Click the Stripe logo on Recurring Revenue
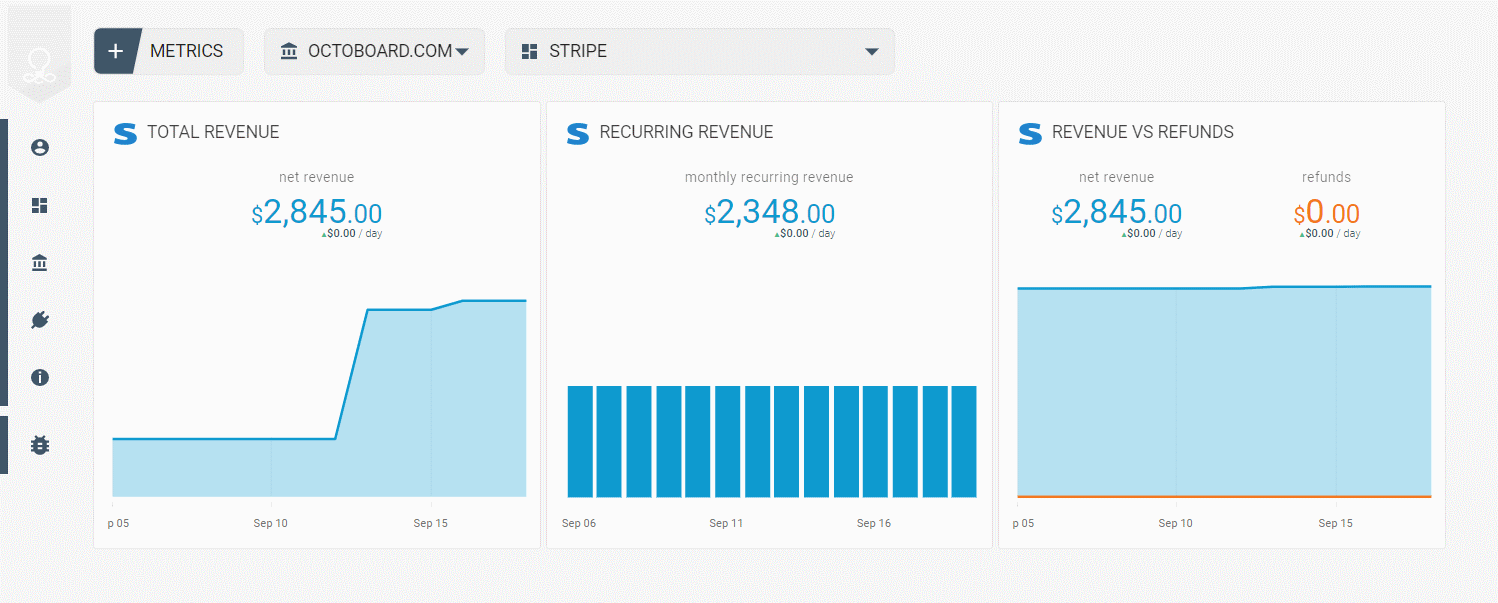Screen dimensions: 1498x603 pyautogui.click(x=578, y=133)
